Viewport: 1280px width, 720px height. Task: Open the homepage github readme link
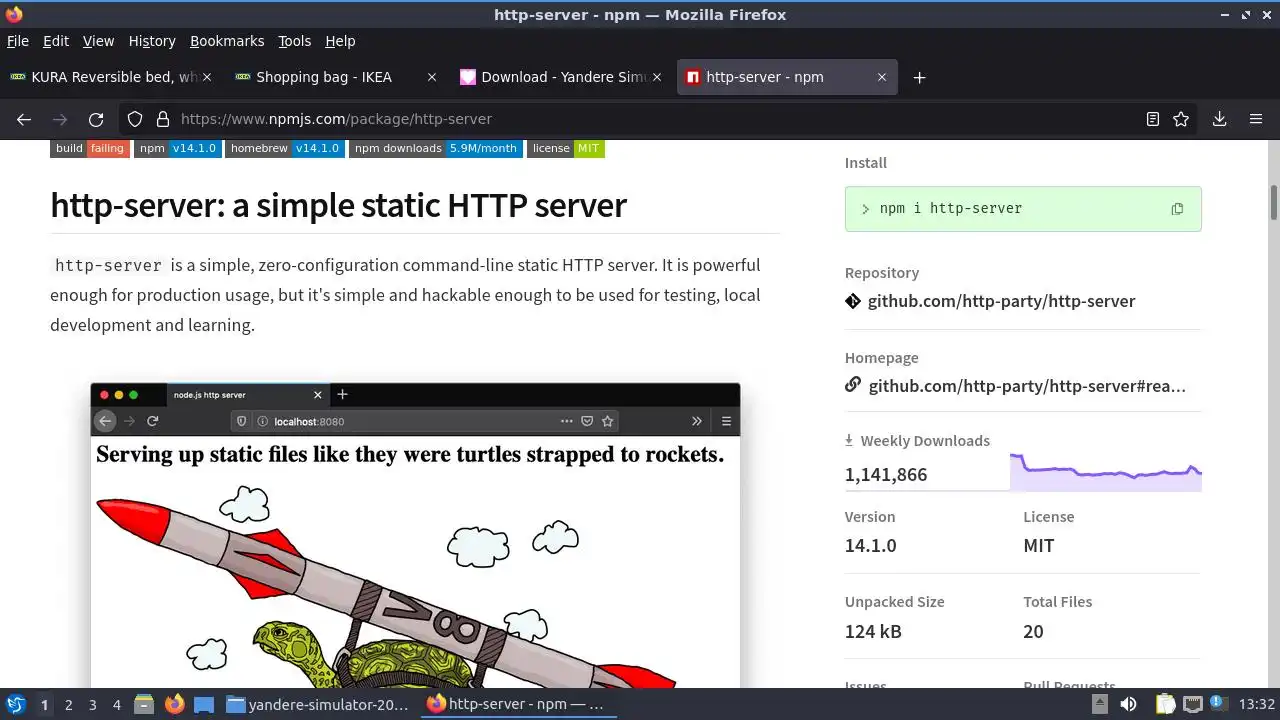pyautogui.click(x=1027, y=386)
